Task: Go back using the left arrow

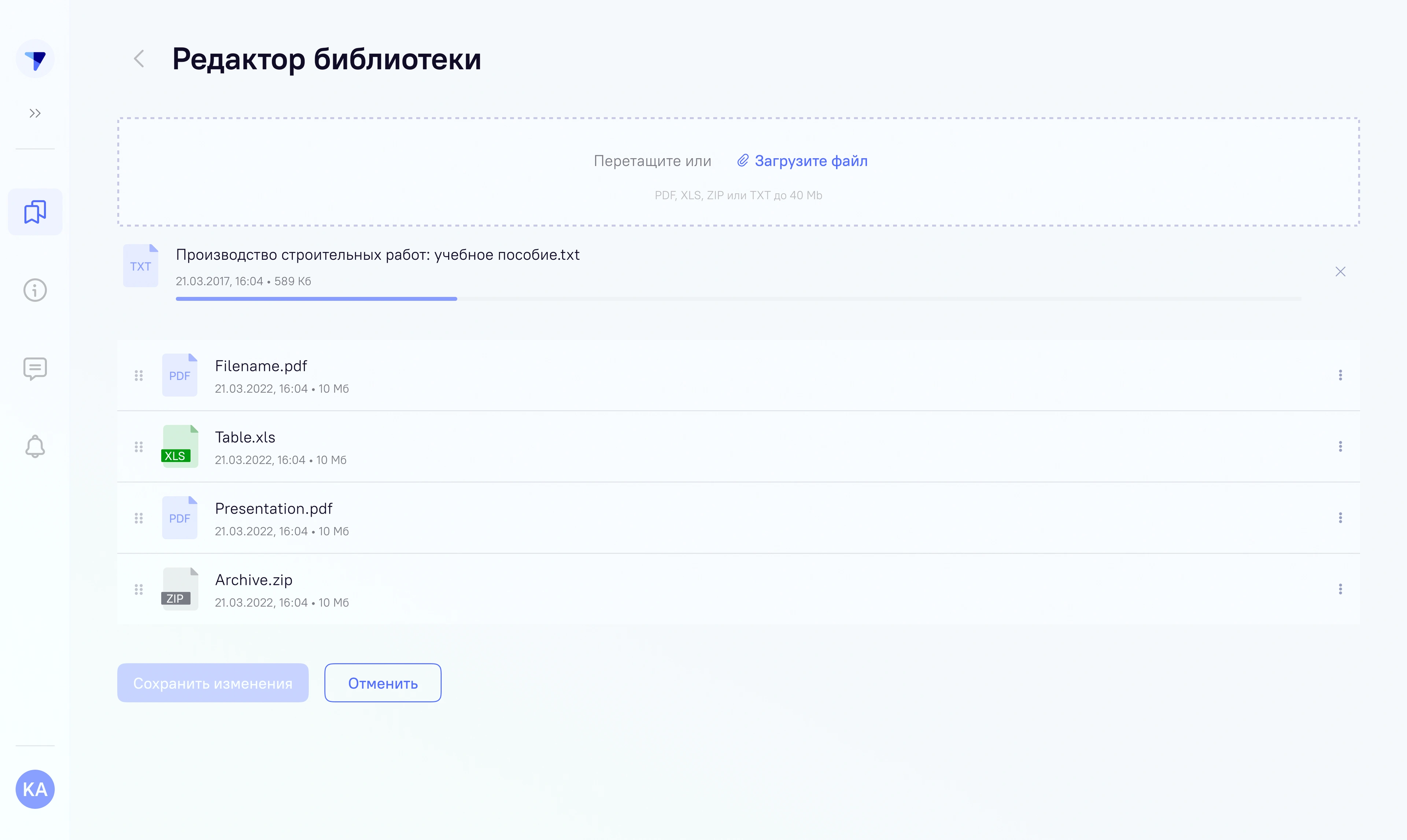Action: (x=139, y=59)
